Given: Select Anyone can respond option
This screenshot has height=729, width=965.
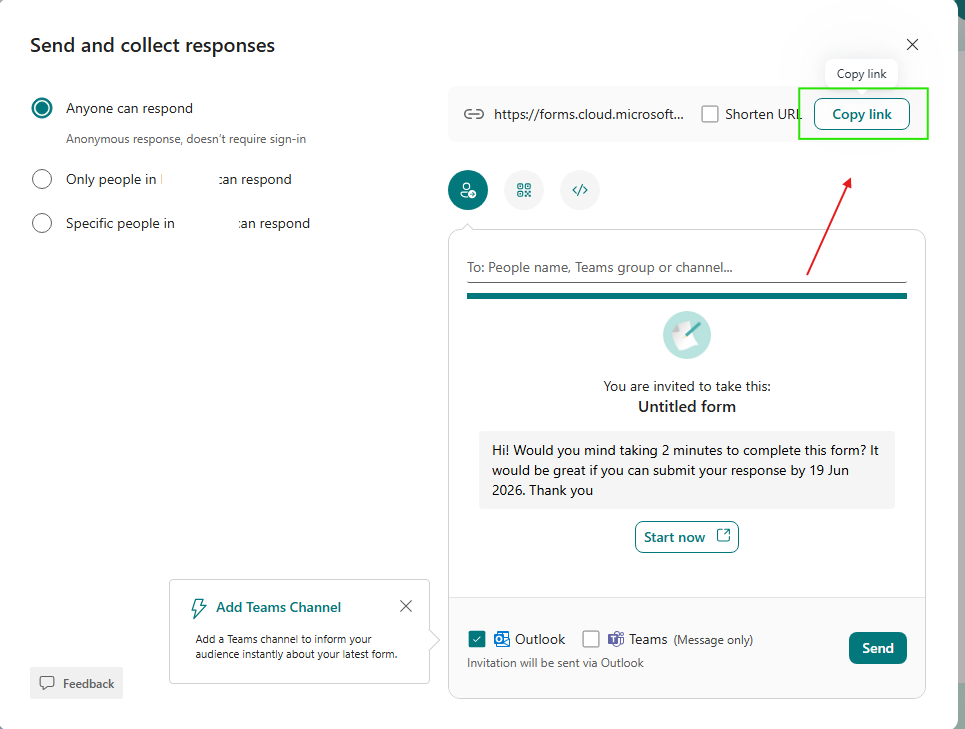Looking at the screenshot, I should [x=42, y=108].
